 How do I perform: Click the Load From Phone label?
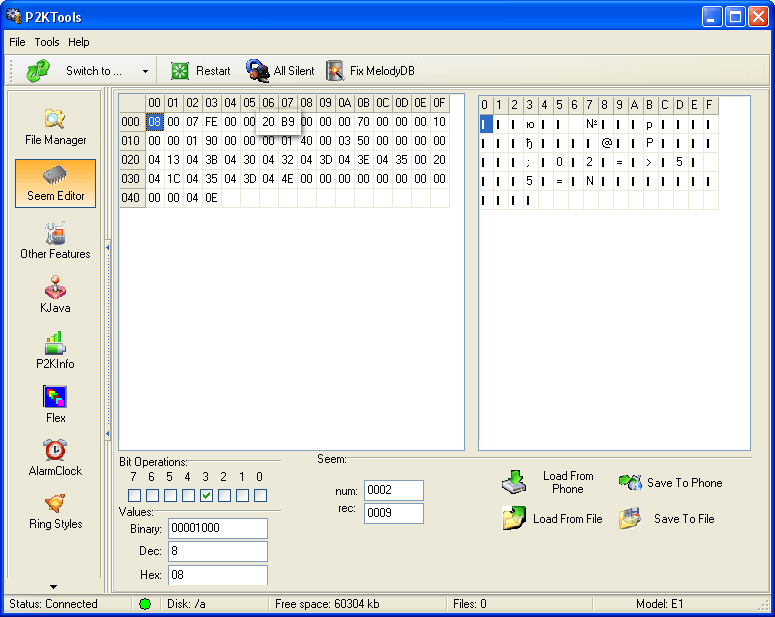tap(568, 483)
